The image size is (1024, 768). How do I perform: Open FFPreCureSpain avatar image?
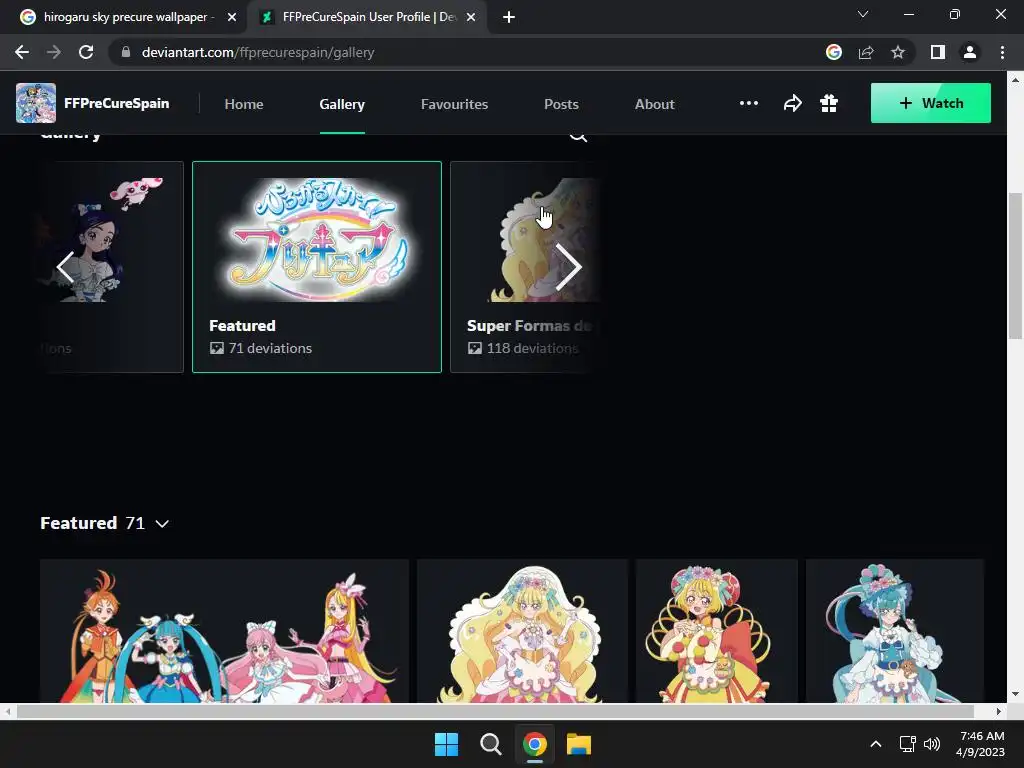36,103
